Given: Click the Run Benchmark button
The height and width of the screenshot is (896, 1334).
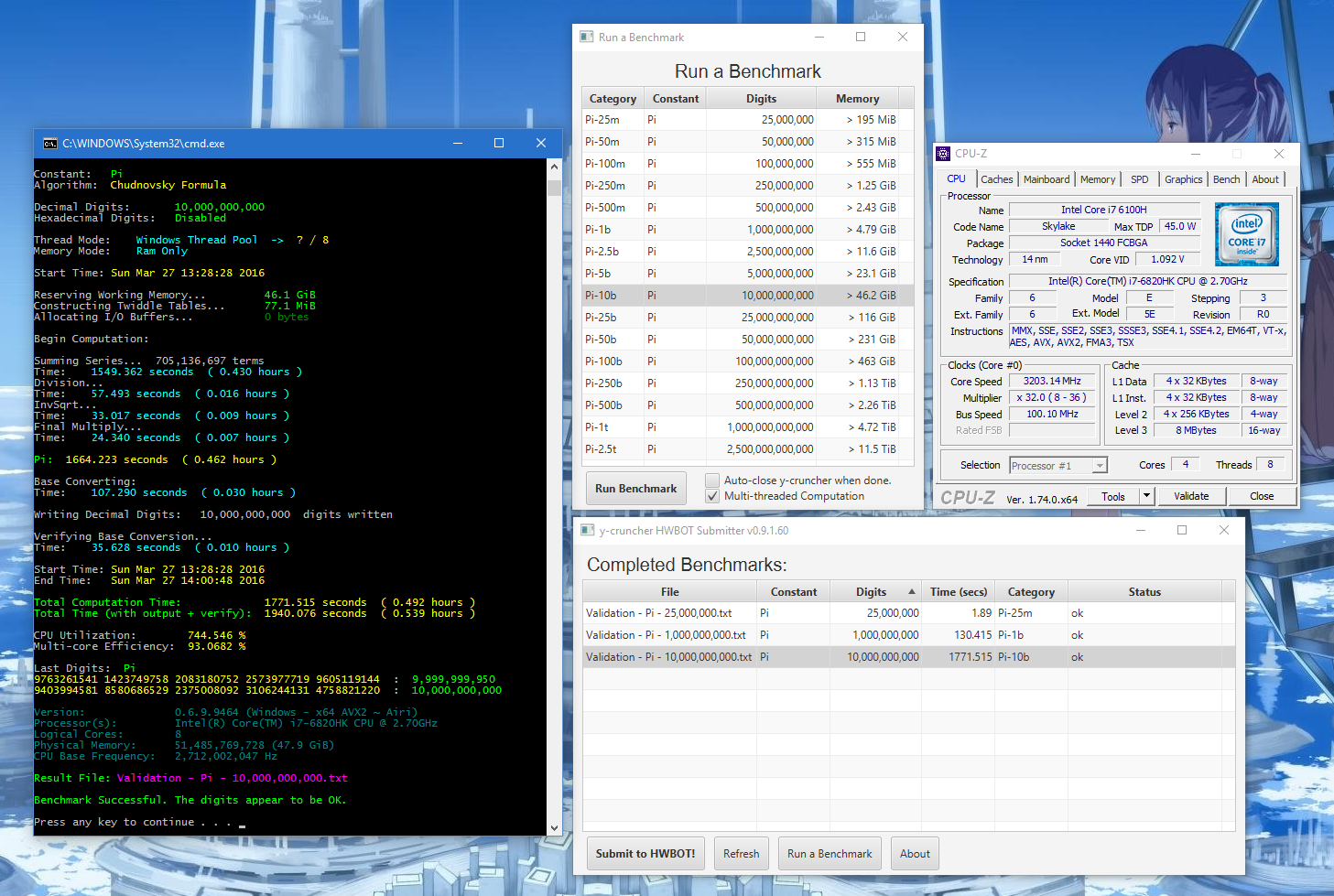Looking at the screenshot, I should (x=636, y=489).
